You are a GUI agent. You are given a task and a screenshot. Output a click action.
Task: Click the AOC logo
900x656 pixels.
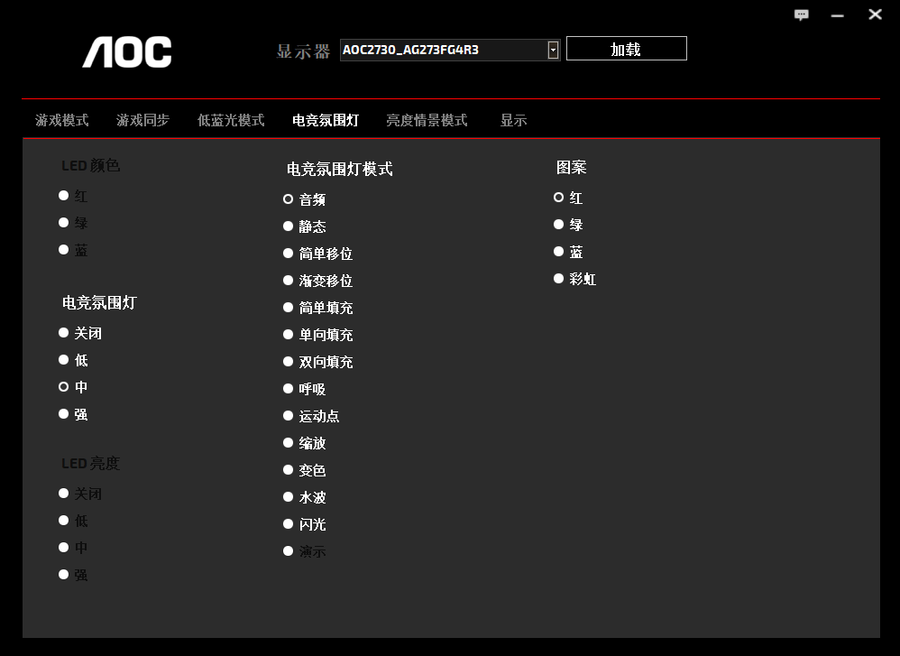pyautogui.click(x=127, y=52)
